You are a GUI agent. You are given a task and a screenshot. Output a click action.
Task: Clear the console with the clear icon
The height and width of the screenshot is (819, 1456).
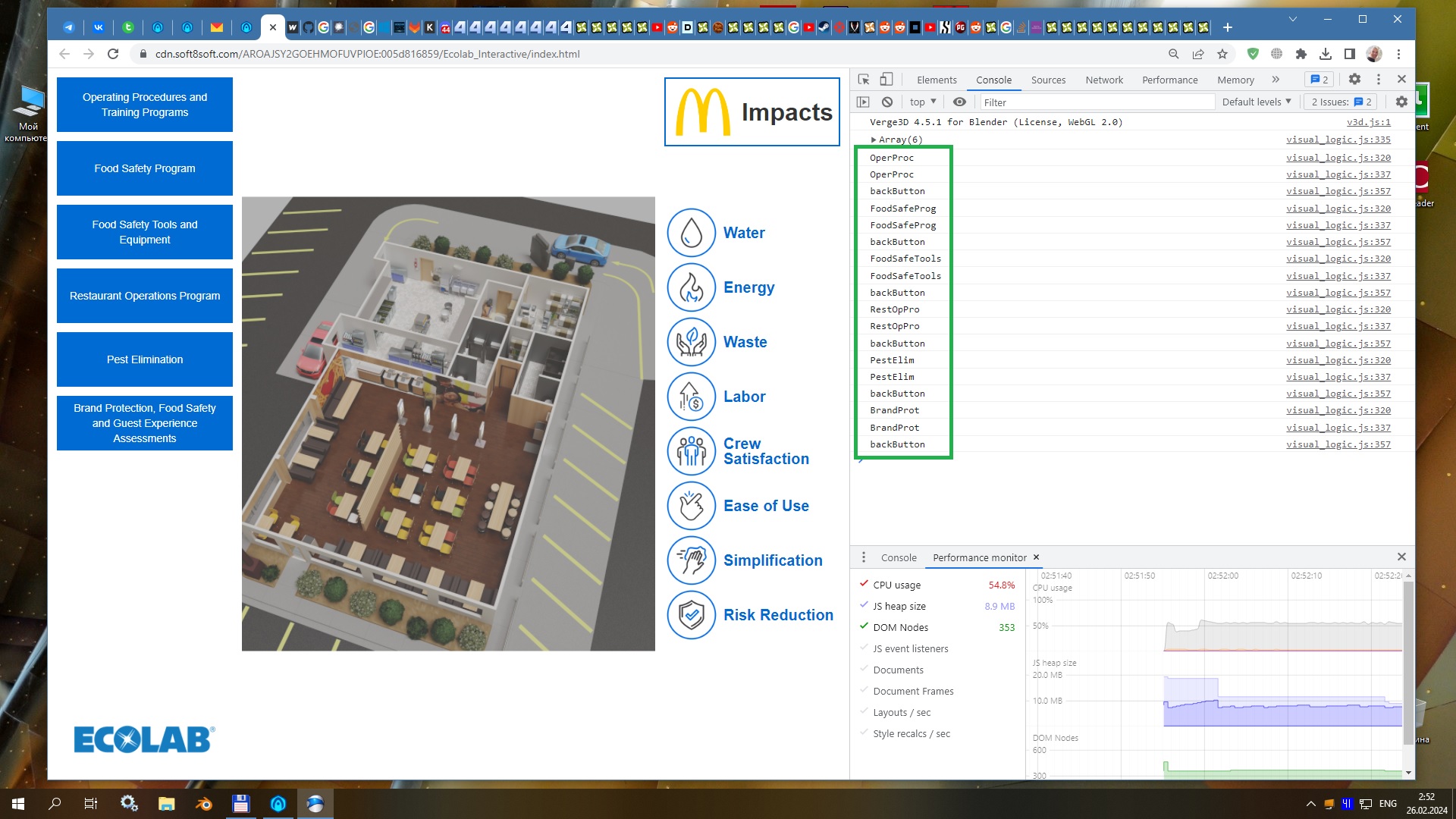(x=887, y=102)
